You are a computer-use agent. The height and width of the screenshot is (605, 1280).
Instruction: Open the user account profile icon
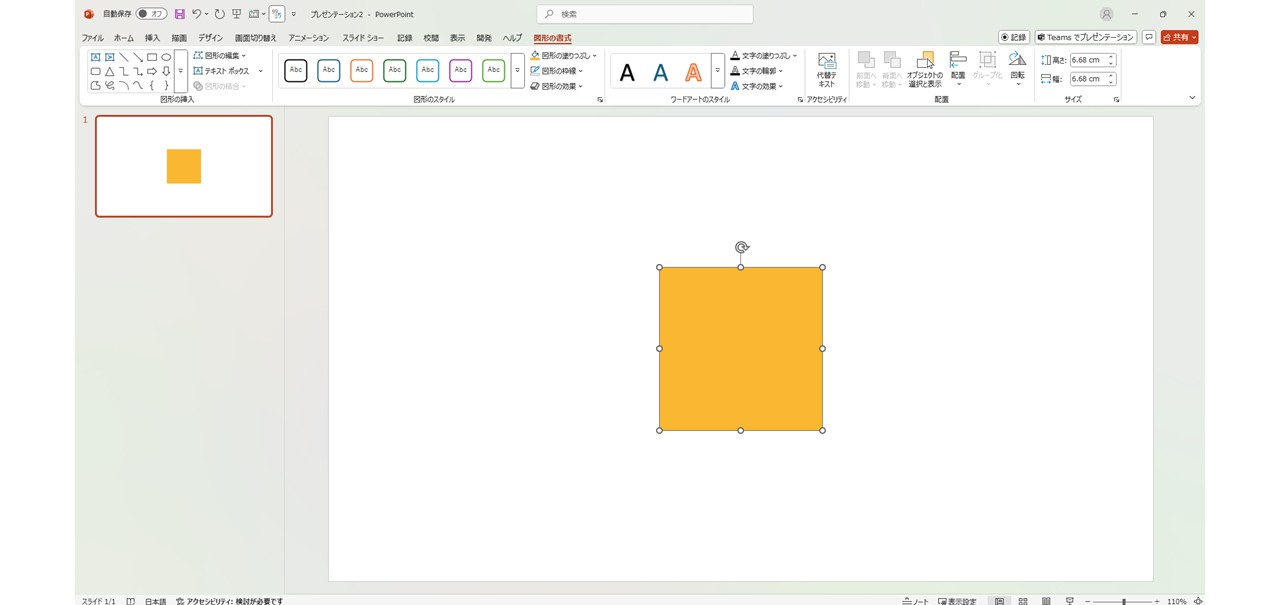pos(1106,14)
